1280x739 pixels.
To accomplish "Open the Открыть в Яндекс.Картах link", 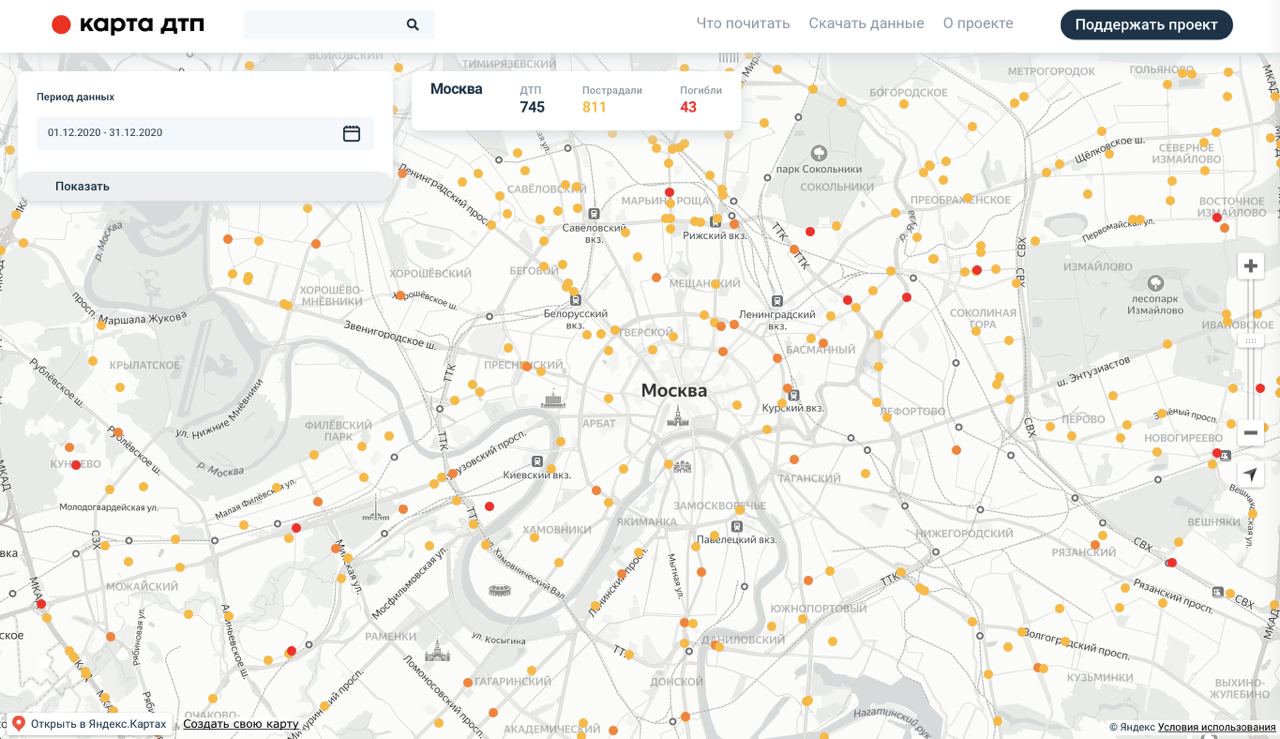I will 98,724.
